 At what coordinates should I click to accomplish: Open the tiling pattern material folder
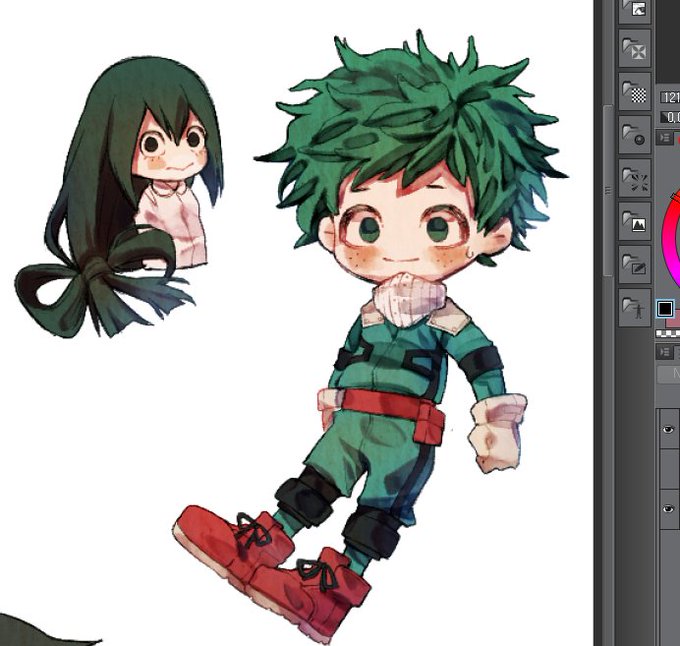click(634, 48)
